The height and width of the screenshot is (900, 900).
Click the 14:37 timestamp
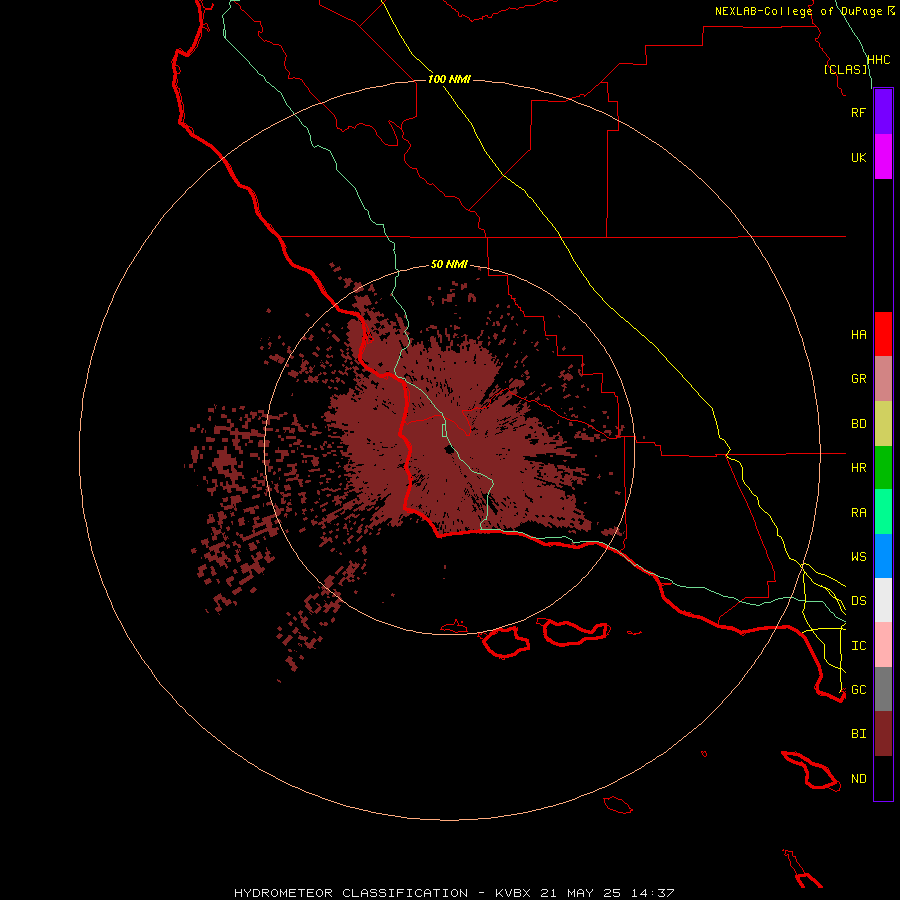[652, 893]
